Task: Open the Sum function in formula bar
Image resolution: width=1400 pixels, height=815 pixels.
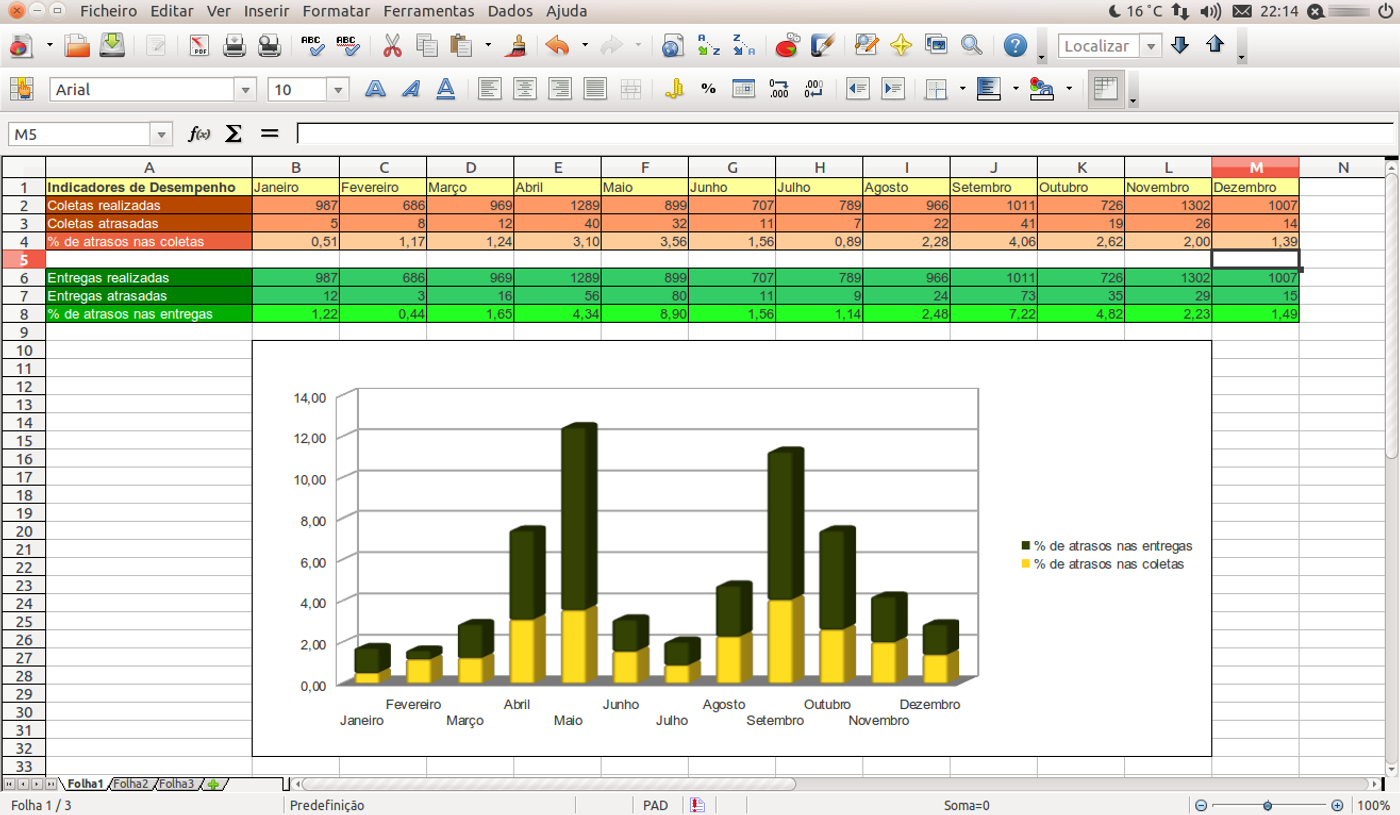Action: point(232,133)
